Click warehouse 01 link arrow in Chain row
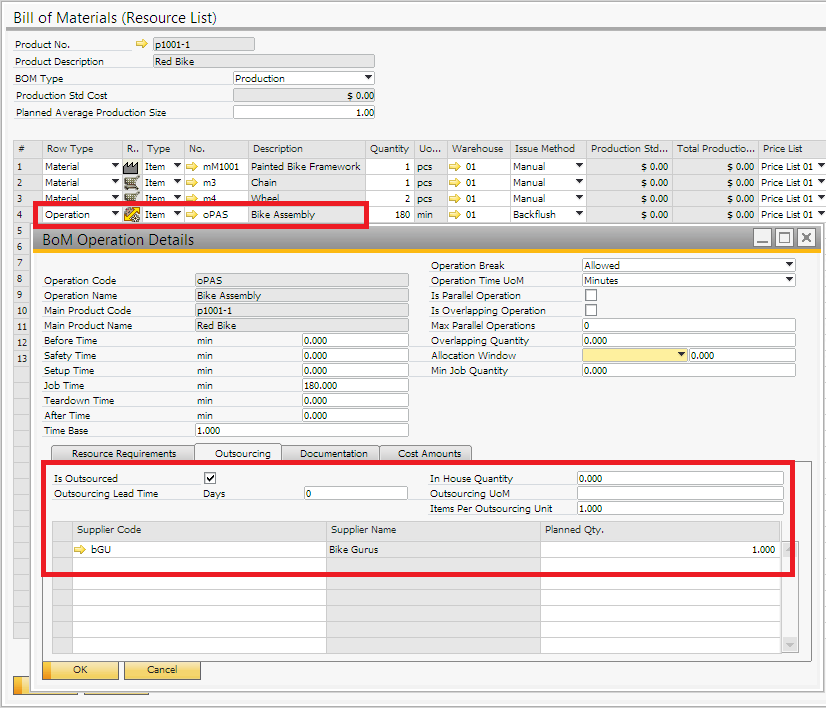Screen dimensions: 826x708 (455, 183)
